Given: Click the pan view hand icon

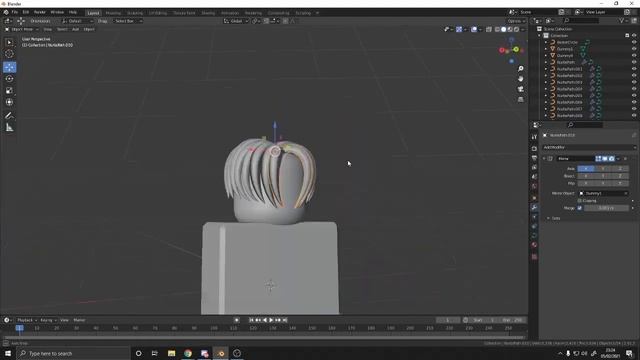Looking at the screenshot, I should point(520,79).
